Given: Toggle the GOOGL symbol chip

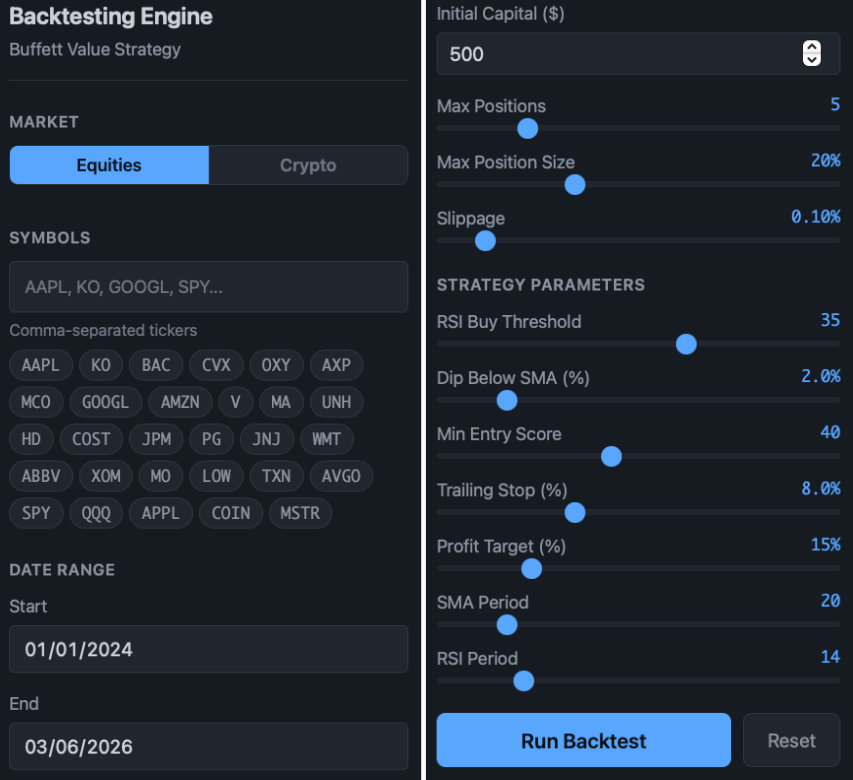Looking at the screenshot, I should point(105,402).
